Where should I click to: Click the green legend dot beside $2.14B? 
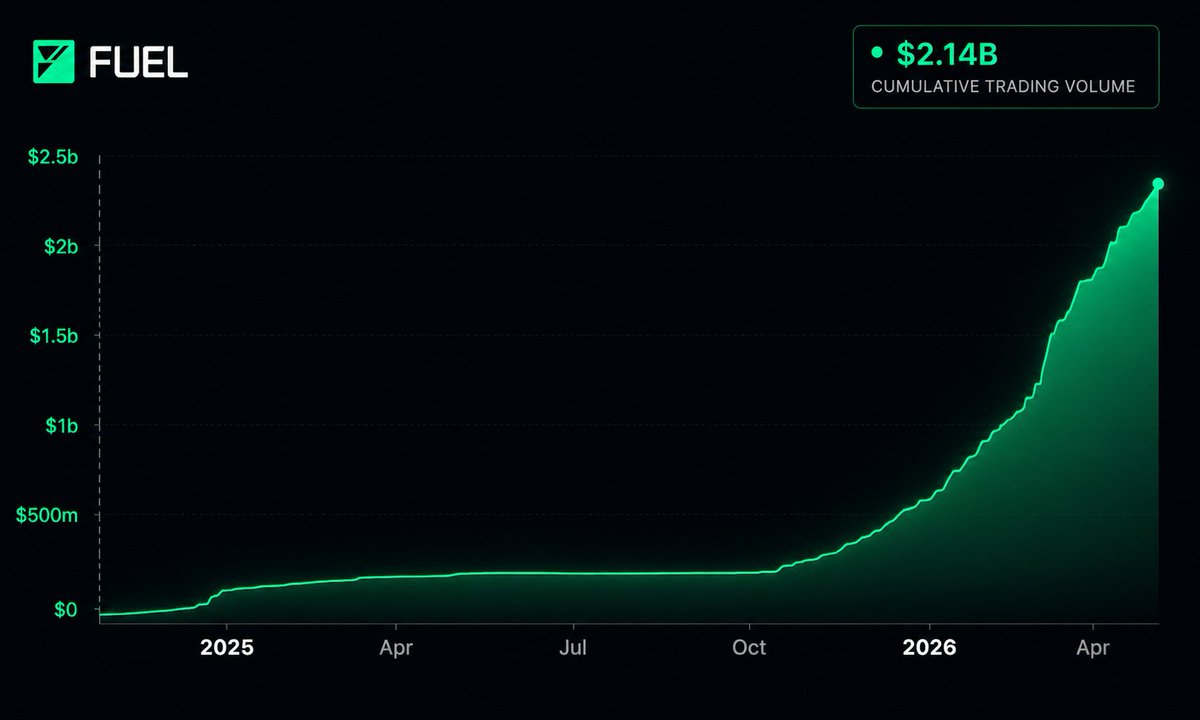tap(877, 53)
